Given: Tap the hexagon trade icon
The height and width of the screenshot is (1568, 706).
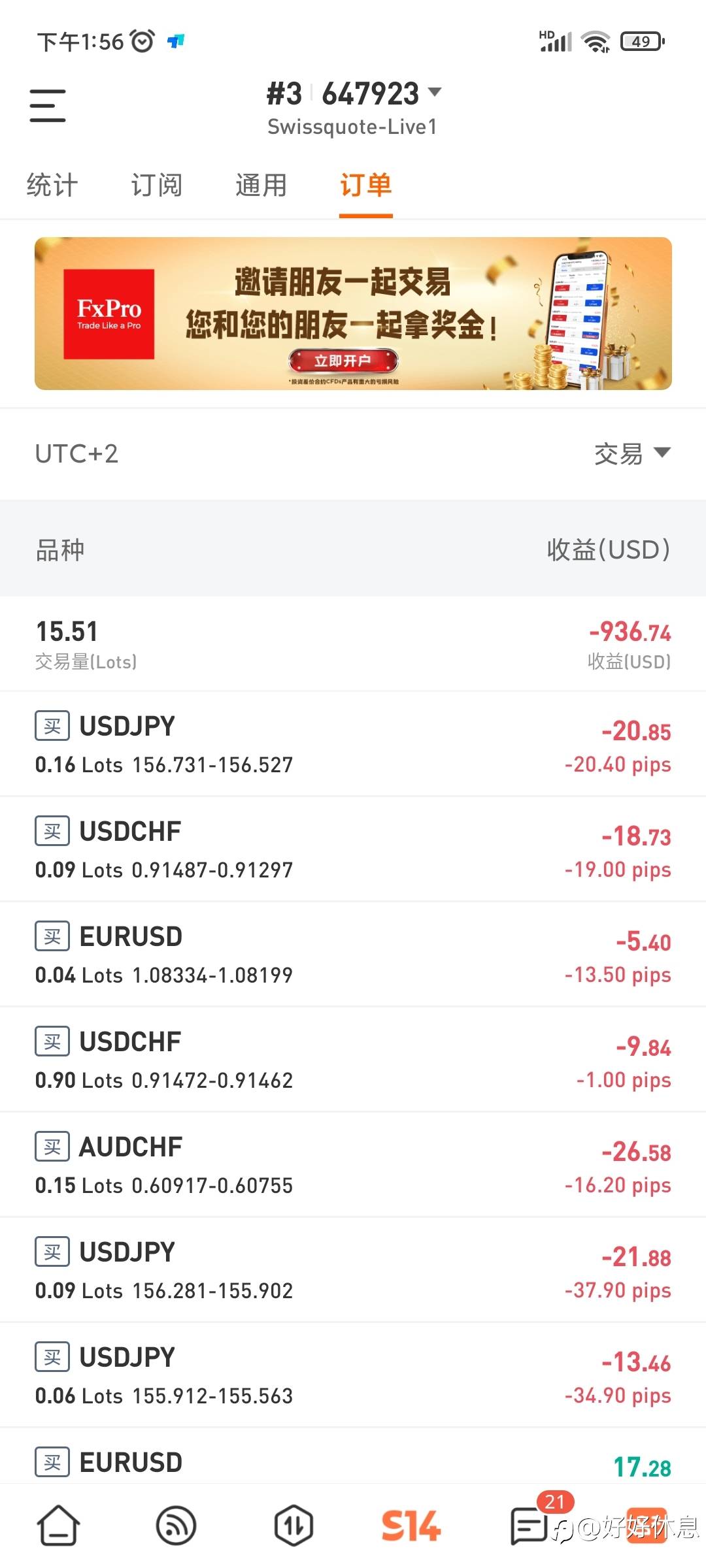Looking at the screenshot, I should pos(294,1526).
